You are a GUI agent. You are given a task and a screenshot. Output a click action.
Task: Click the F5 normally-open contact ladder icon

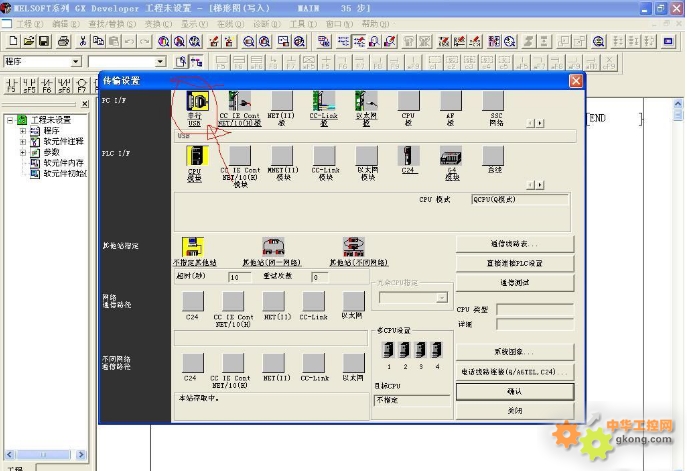(11, 85)
